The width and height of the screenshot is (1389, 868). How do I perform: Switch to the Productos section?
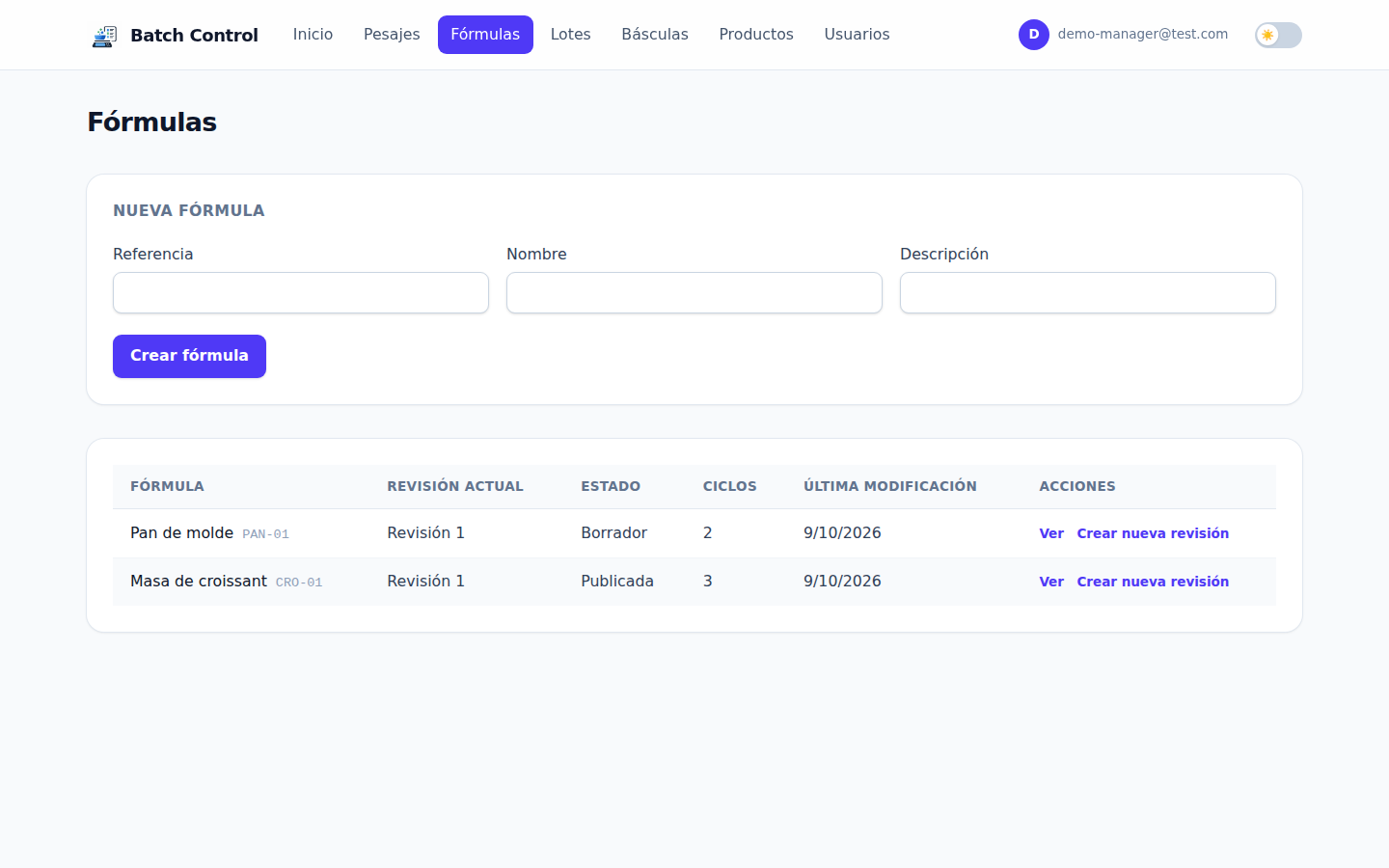click(756, 35)
